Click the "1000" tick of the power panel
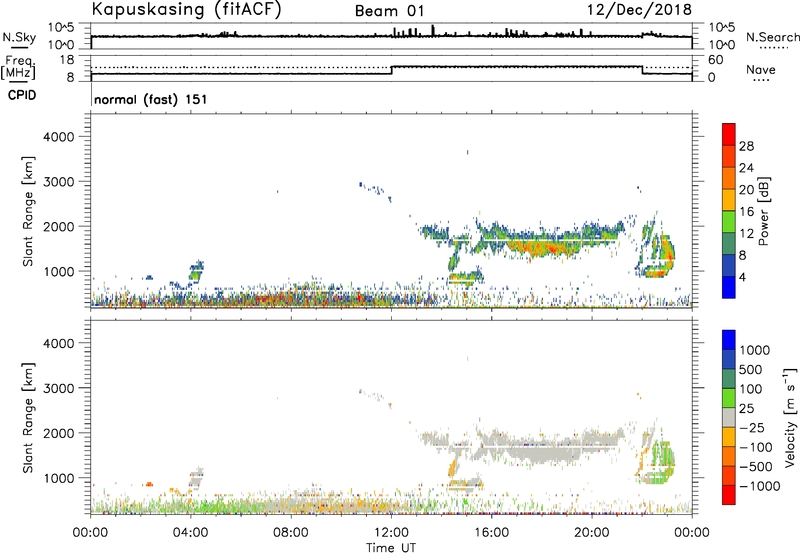 [58, 271]
